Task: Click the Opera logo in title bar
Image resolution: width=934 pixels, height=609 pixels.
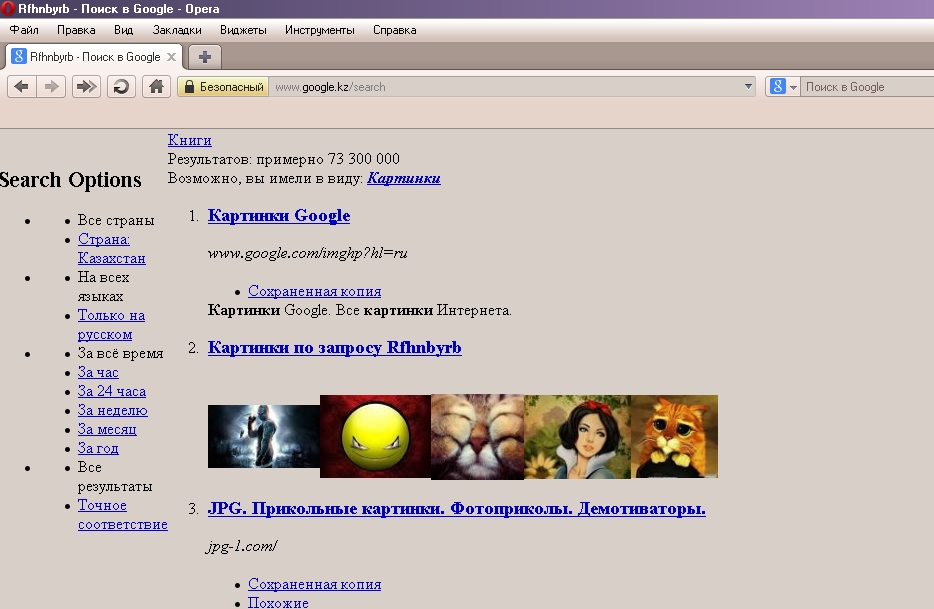Action: pyautogui.click(x=8, y=8)
